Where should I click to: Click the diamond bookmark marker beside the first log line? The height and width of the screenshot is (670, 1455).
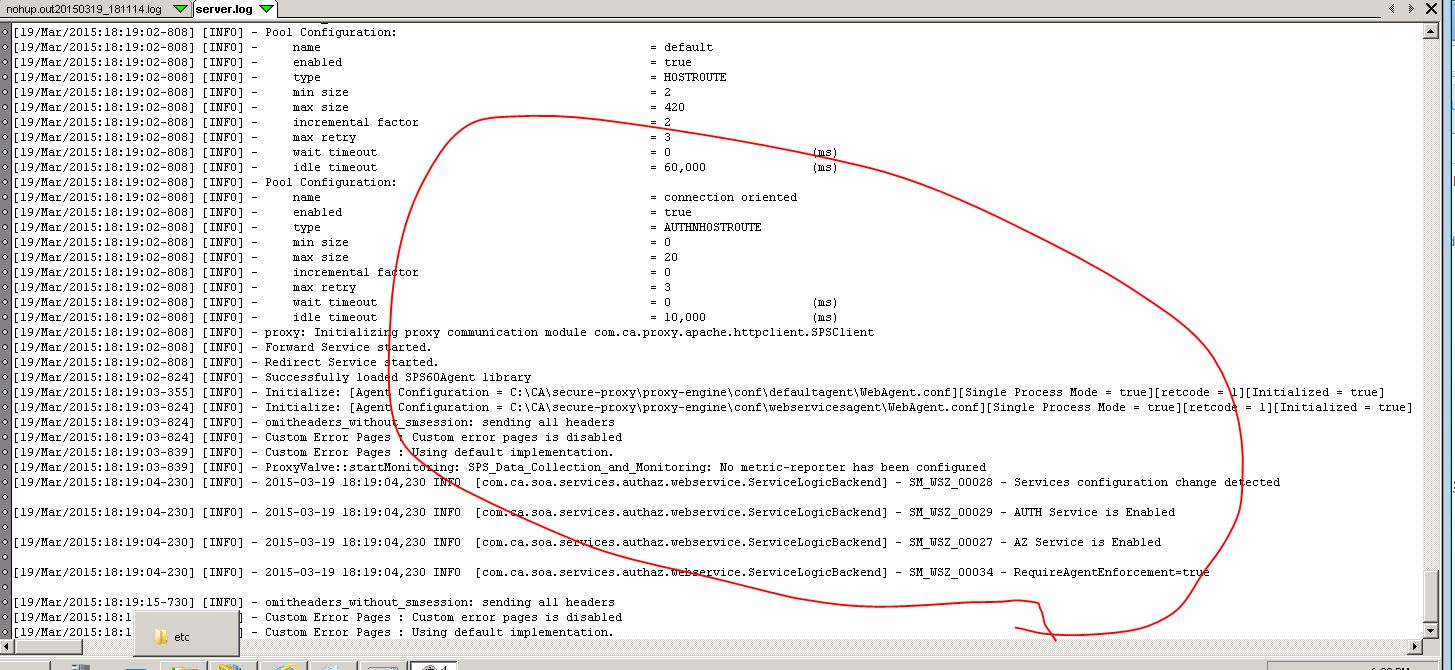coord(4,31)
